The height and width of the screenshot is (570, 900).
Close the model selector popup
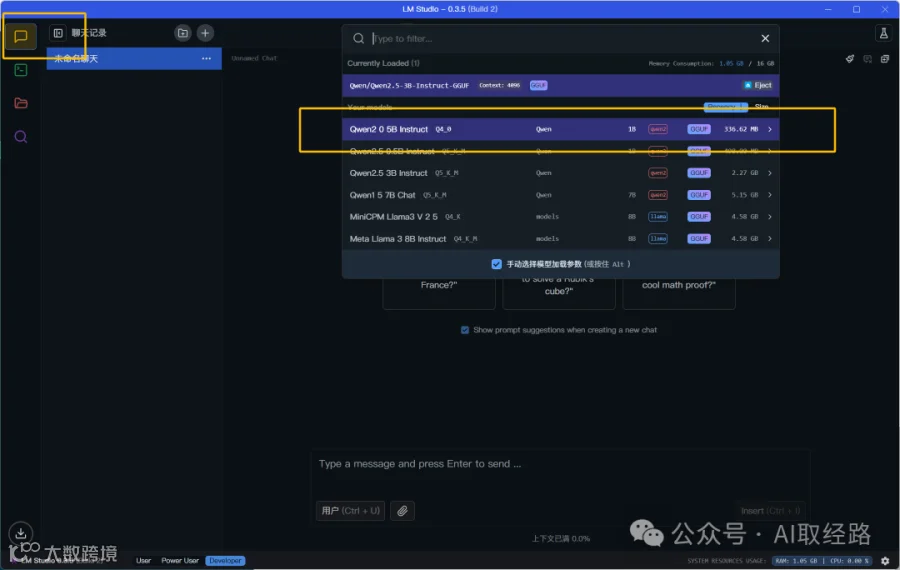point(765,38)
